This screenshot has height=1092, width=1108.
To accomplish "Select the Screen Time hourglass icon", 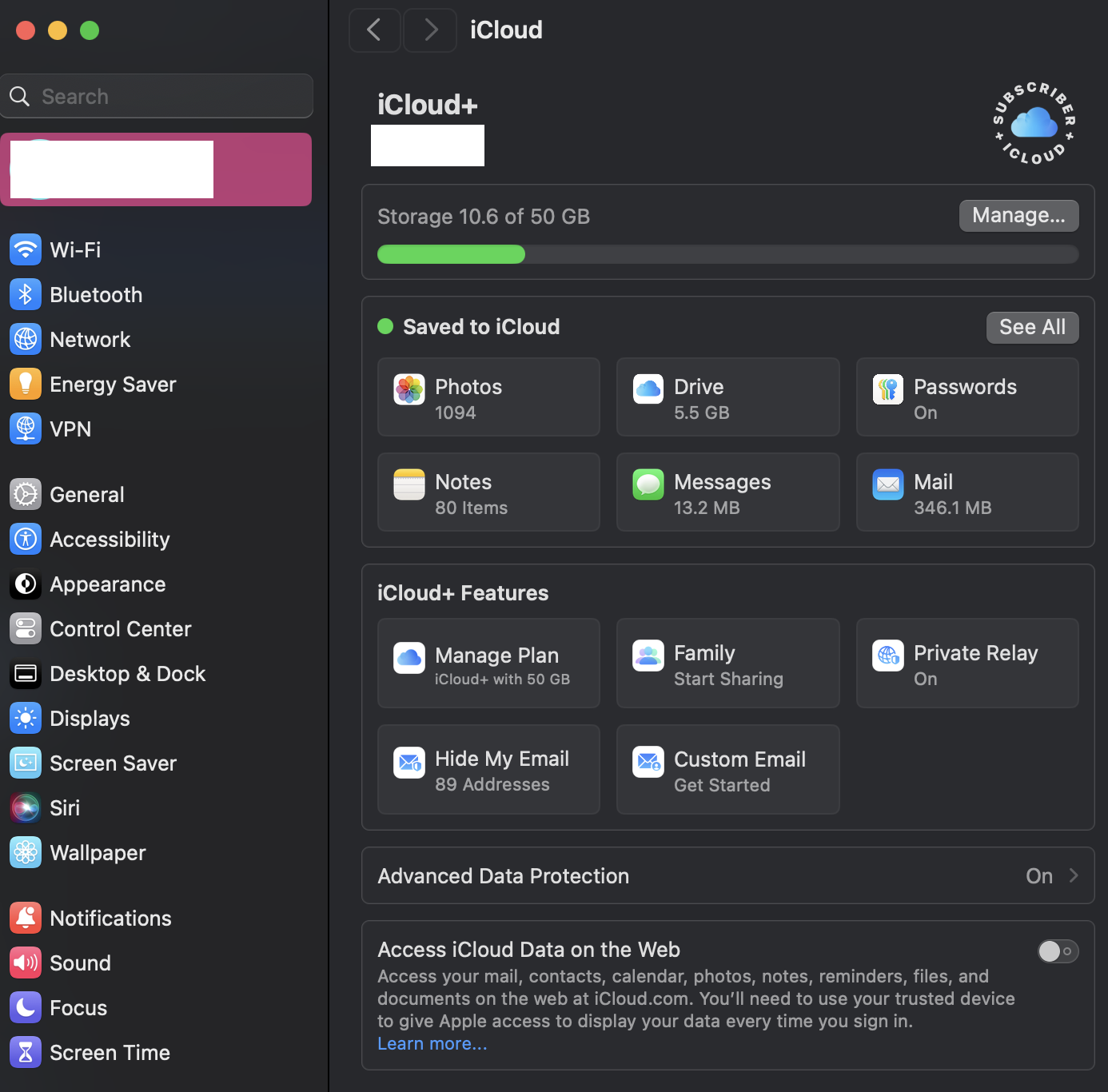I will pyautogui.click(x=26, y=1052).
